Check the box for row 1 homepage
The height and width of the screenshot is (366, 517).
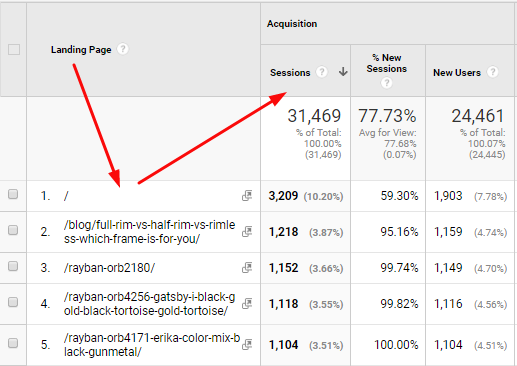13,194
